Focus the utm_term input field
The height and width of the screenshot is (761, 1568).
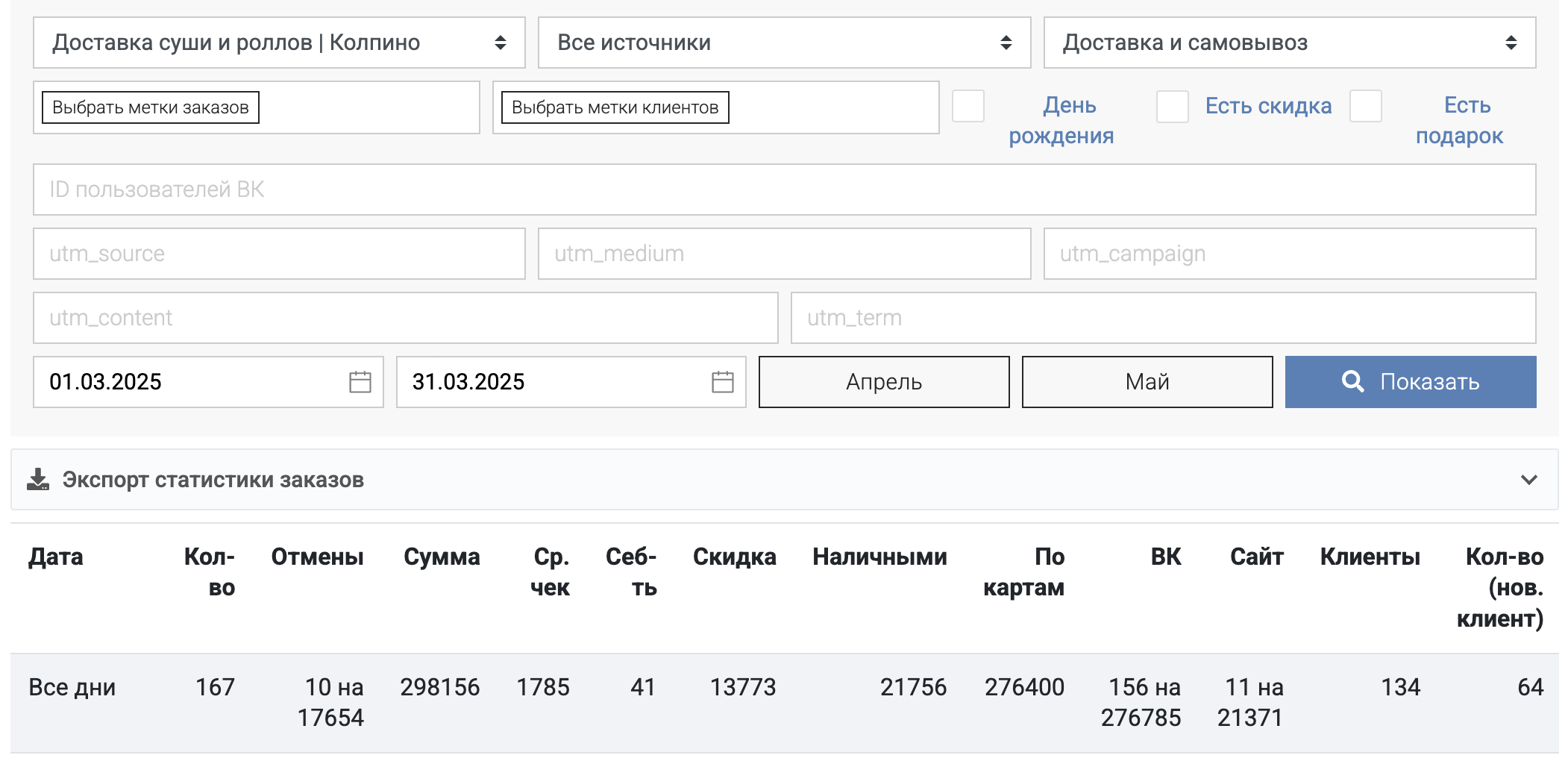(1164, 318)
